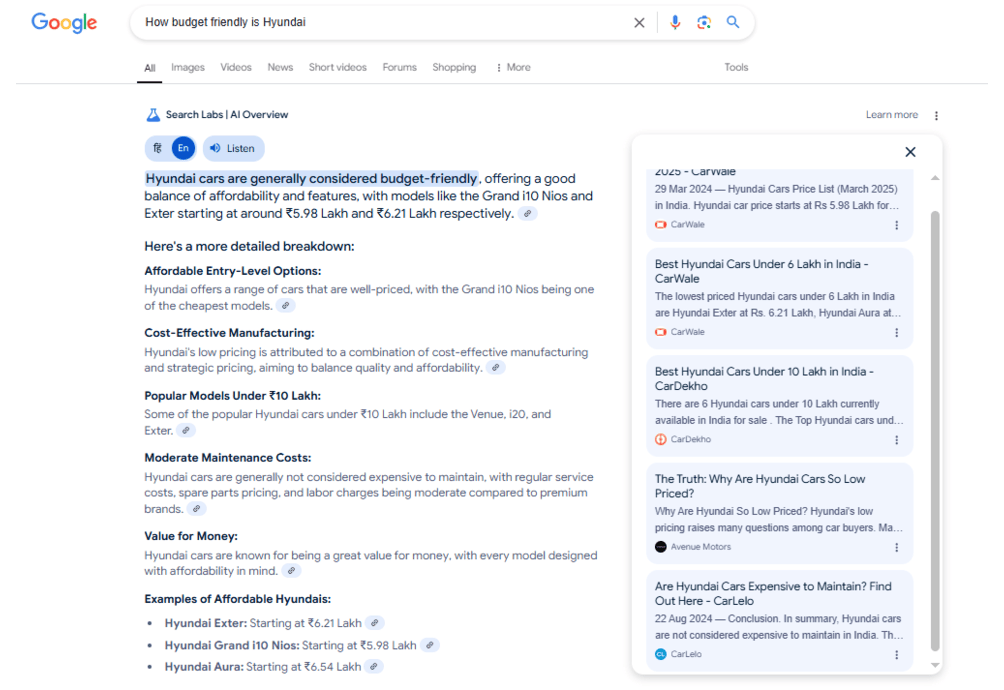Close the sources side panel
This screenshot has height=690, width=1004.
910,152
